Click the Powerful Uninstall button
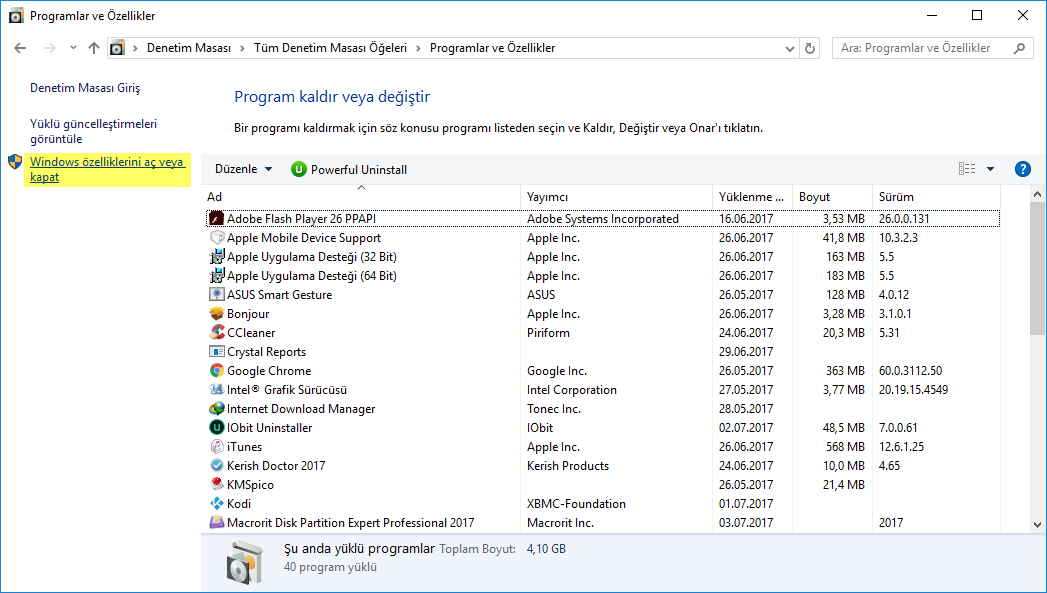This screenshot has width=1047, height=593. (349, 170)
